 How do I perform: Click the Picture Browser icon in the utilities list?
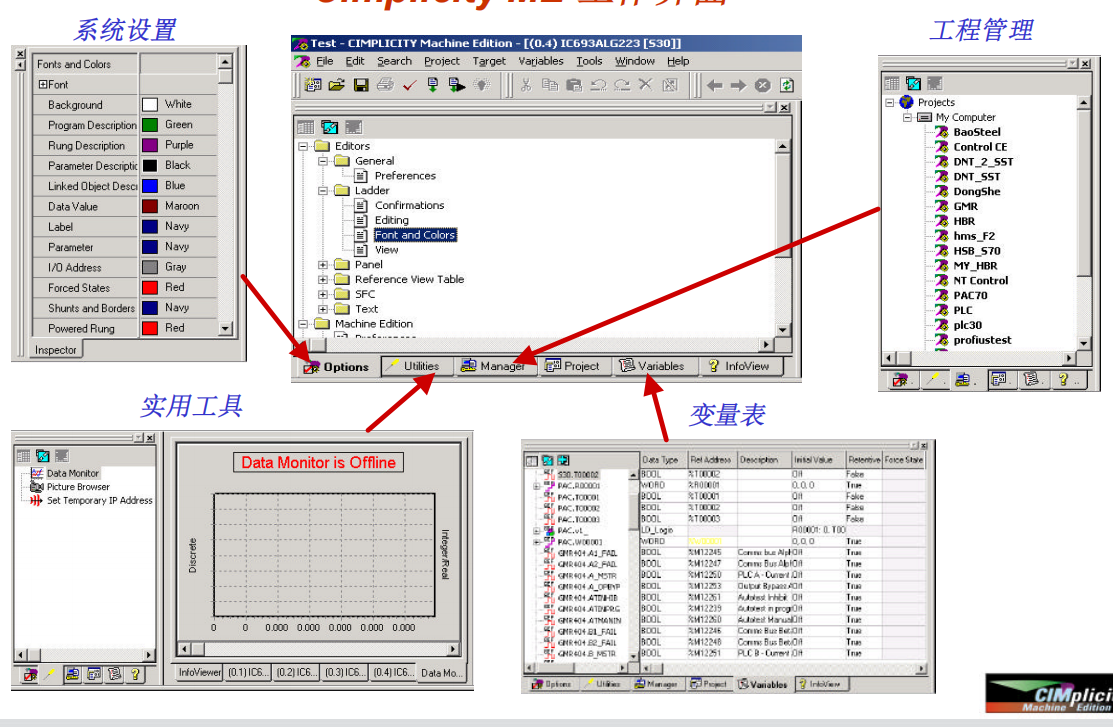(37, 487)
